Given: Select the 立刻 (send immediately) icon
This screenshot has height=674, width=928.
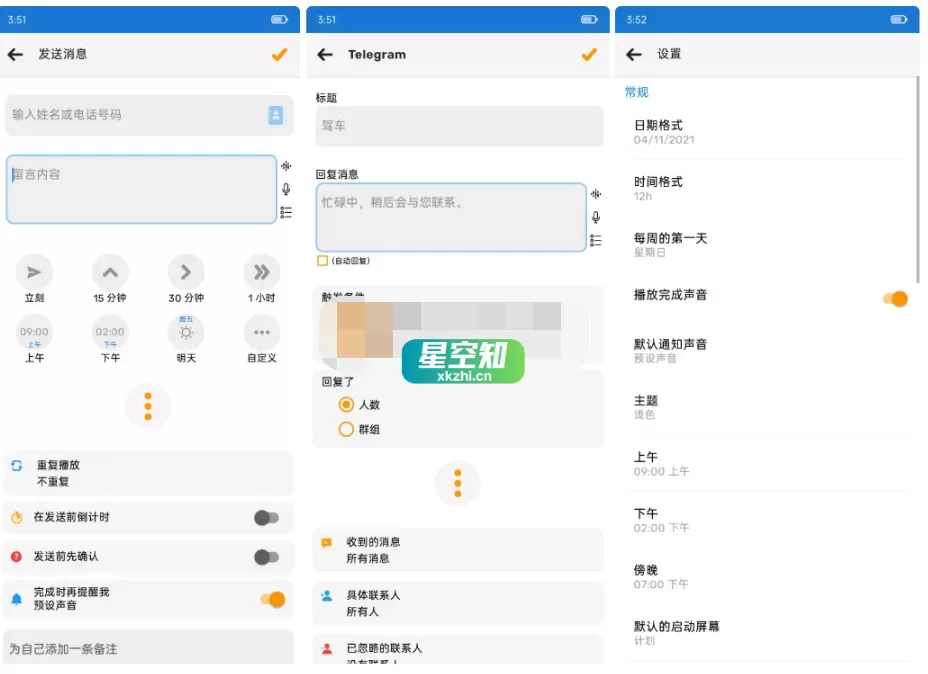Looking at the screenshot, I should pyautogui.click(x=34, y=271).
